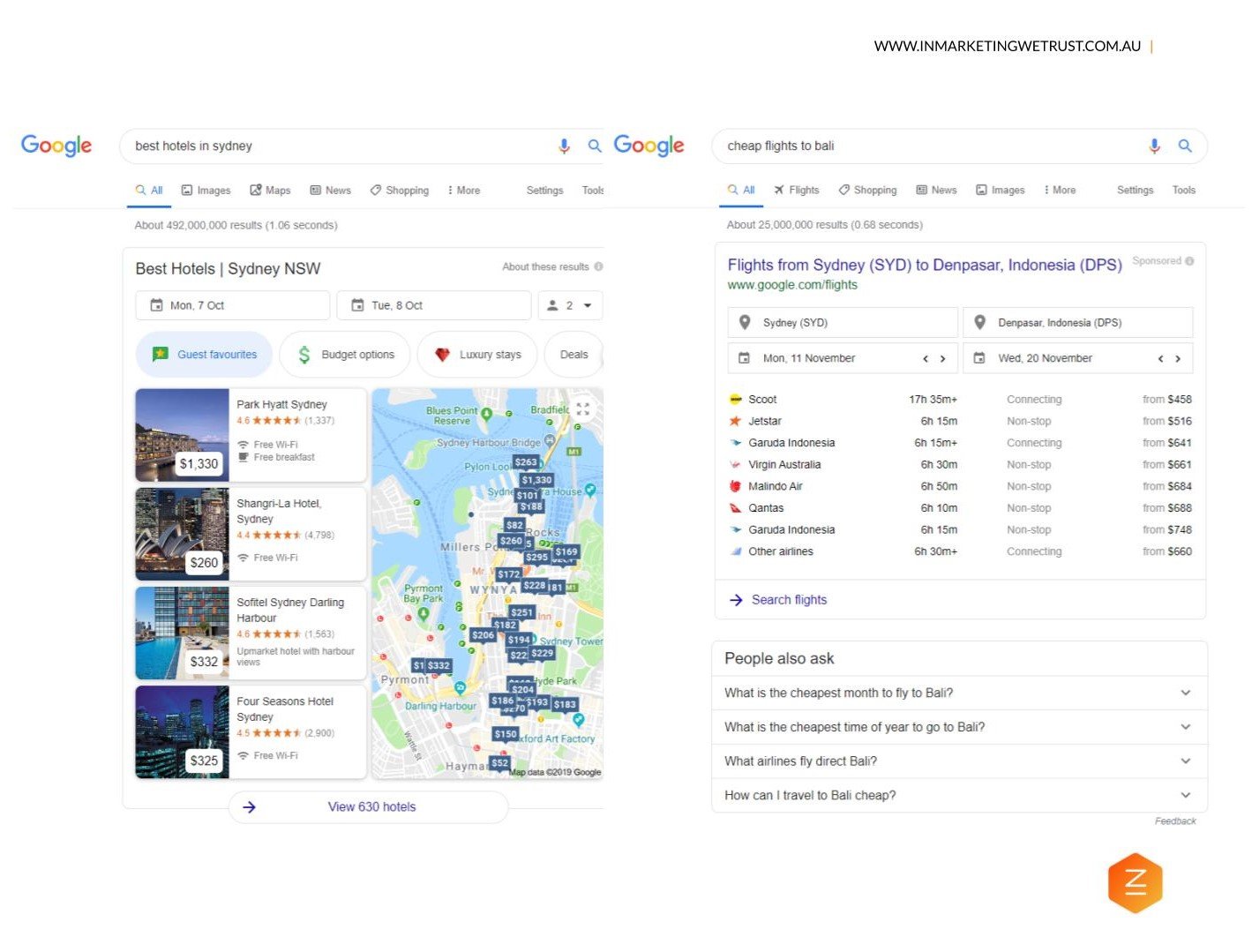Click the Denpasar, Indonesia (DPS) destination field
1252x952 pixels.
1078,323
